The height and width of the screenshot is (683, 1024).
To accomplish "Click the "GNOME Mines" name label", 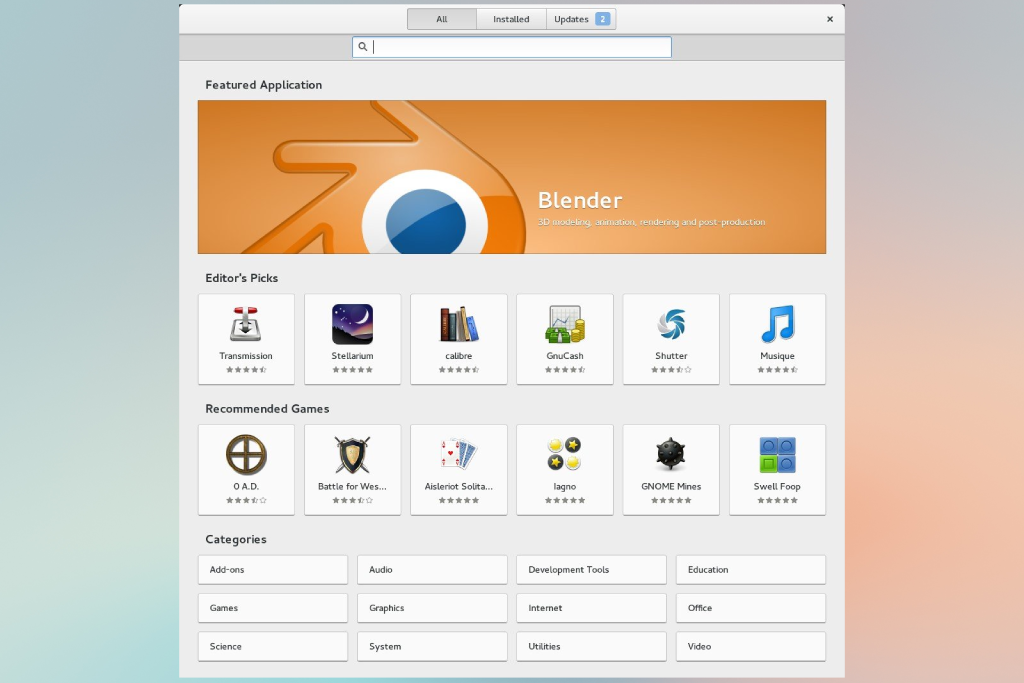I will tap(671, 486).
